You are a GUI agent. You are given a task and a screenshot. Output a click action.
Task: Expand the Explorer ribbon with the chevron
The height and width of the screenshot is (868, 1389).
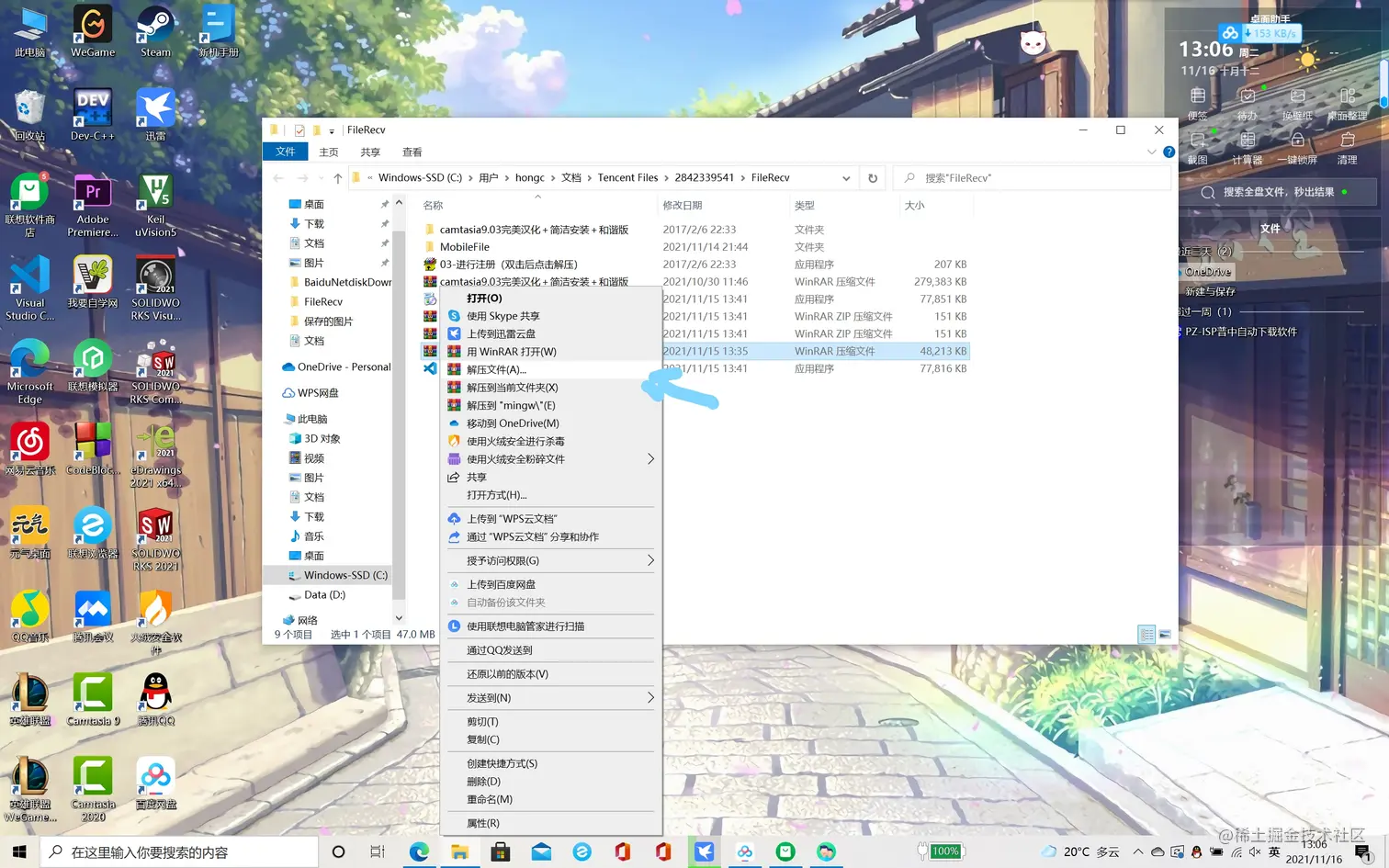coord(1151,152)
